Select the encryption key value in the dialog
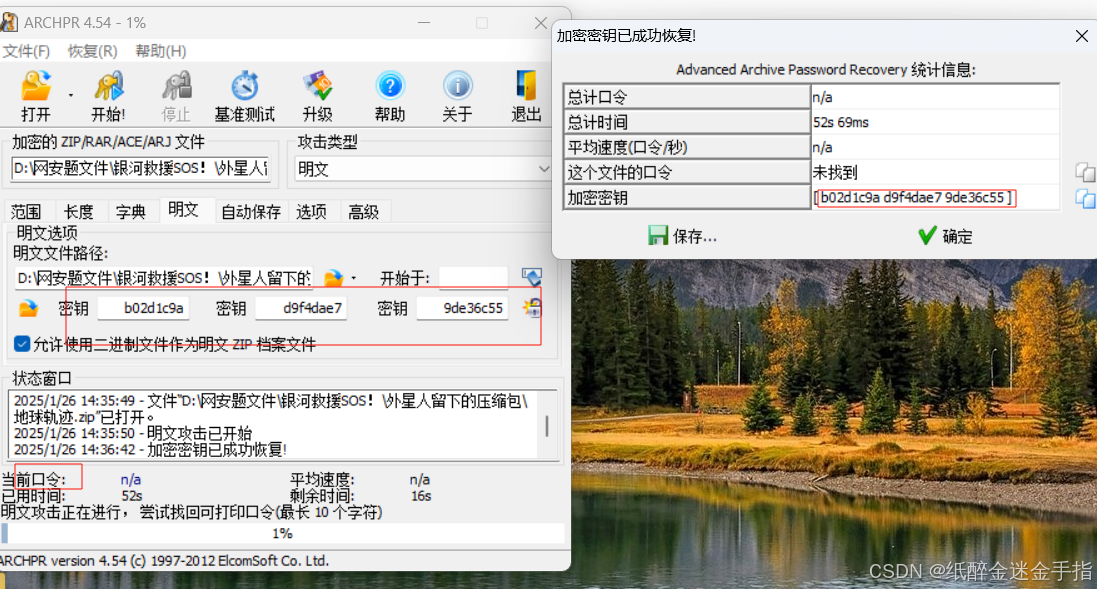The height and width of the screenshot is (589, 1097). pos(916,198)
